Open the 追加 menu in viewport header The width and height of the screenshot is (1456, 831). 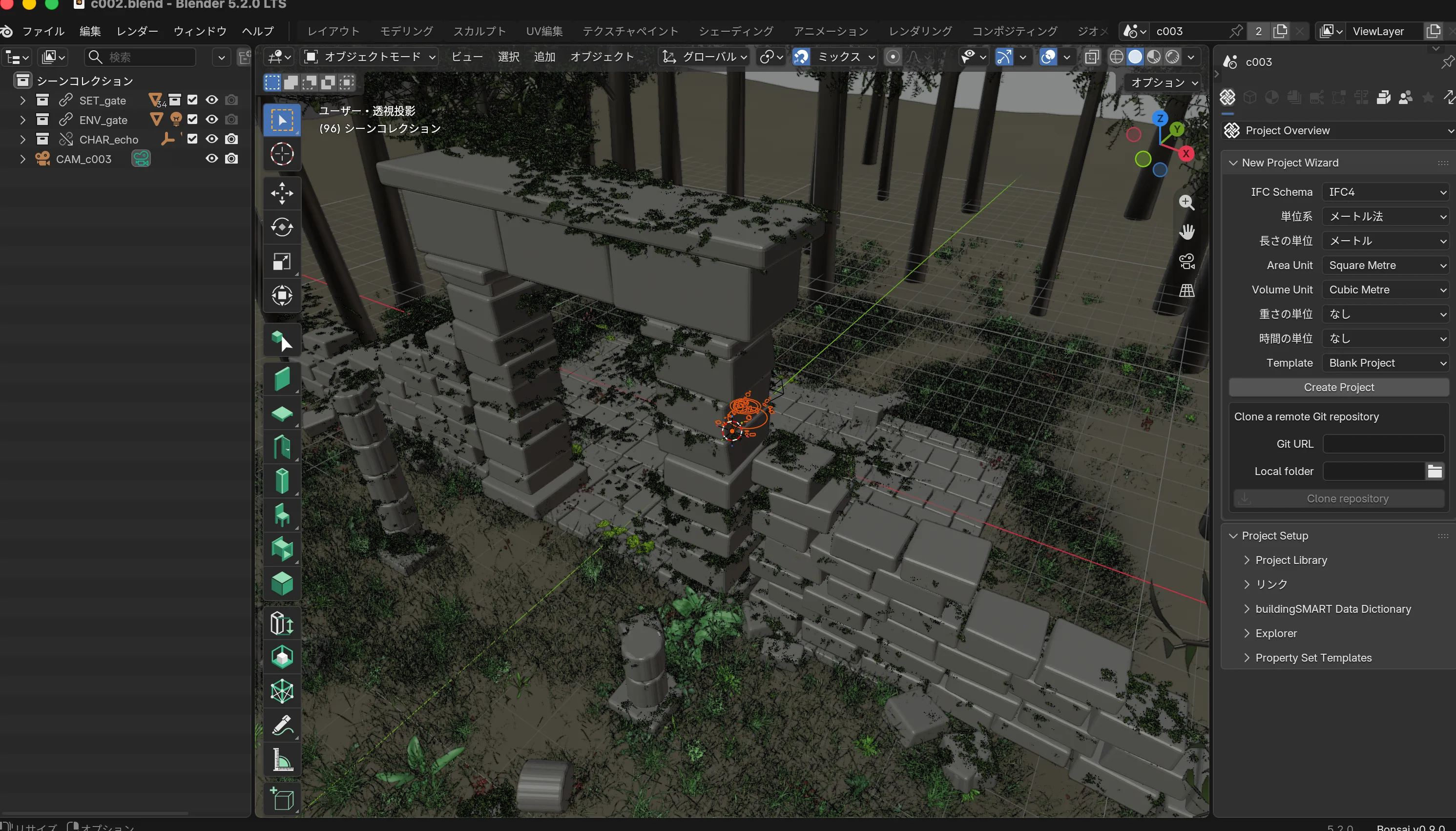click(544, 57)
